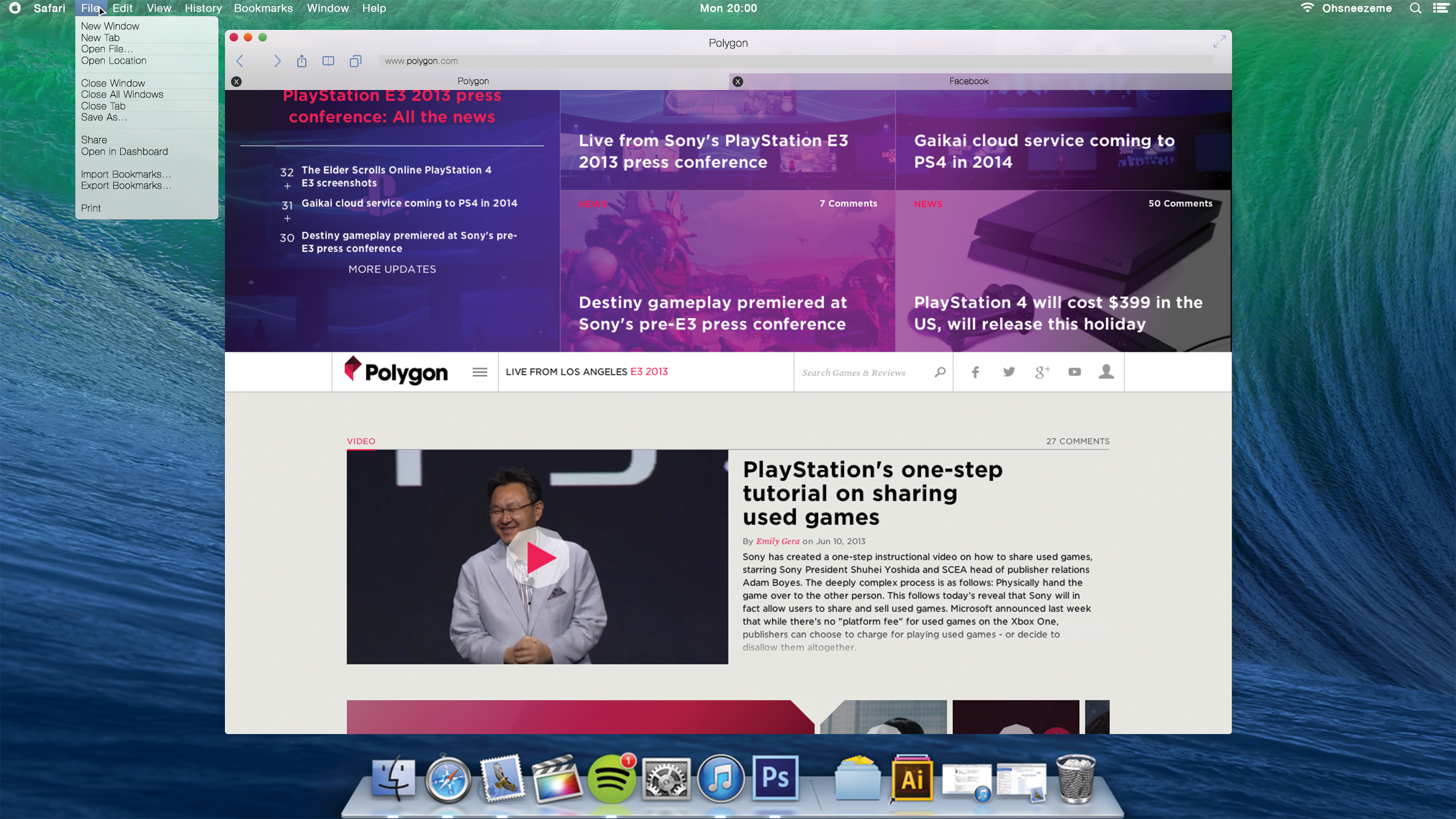Expand the update numbered 32
The height and width of the screenshot is (819, 1456).
(x=287, y=186)
